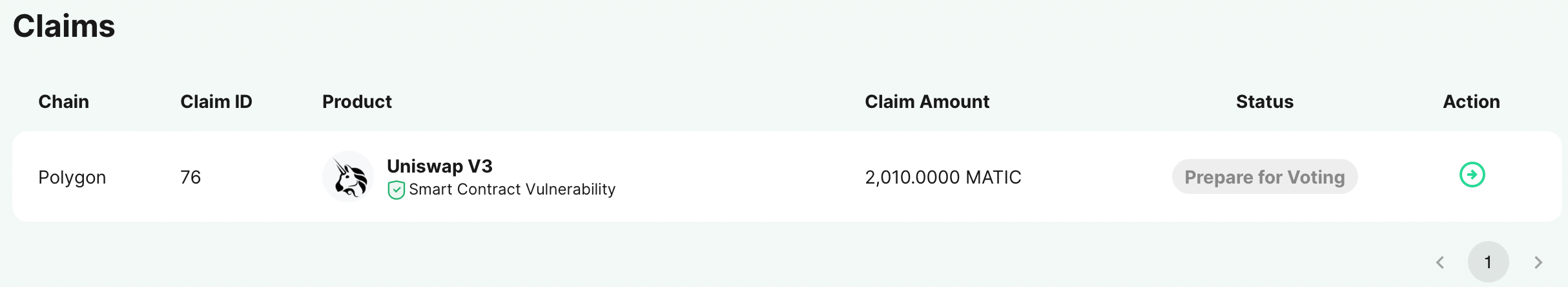The height and width of the screenshot is (287, 1568).
Task: Click the Status column header
Action: point(1264,101)
